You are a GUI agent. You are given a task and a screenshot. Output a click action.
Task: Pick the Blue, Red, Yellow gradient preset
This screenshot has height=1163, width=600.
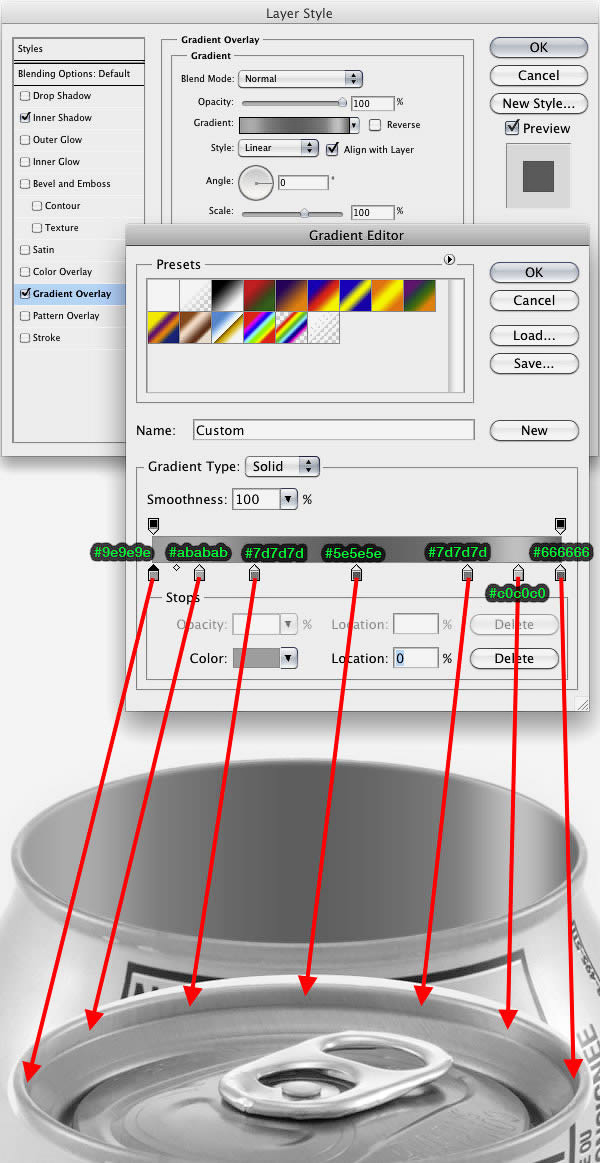click(323, 295)
